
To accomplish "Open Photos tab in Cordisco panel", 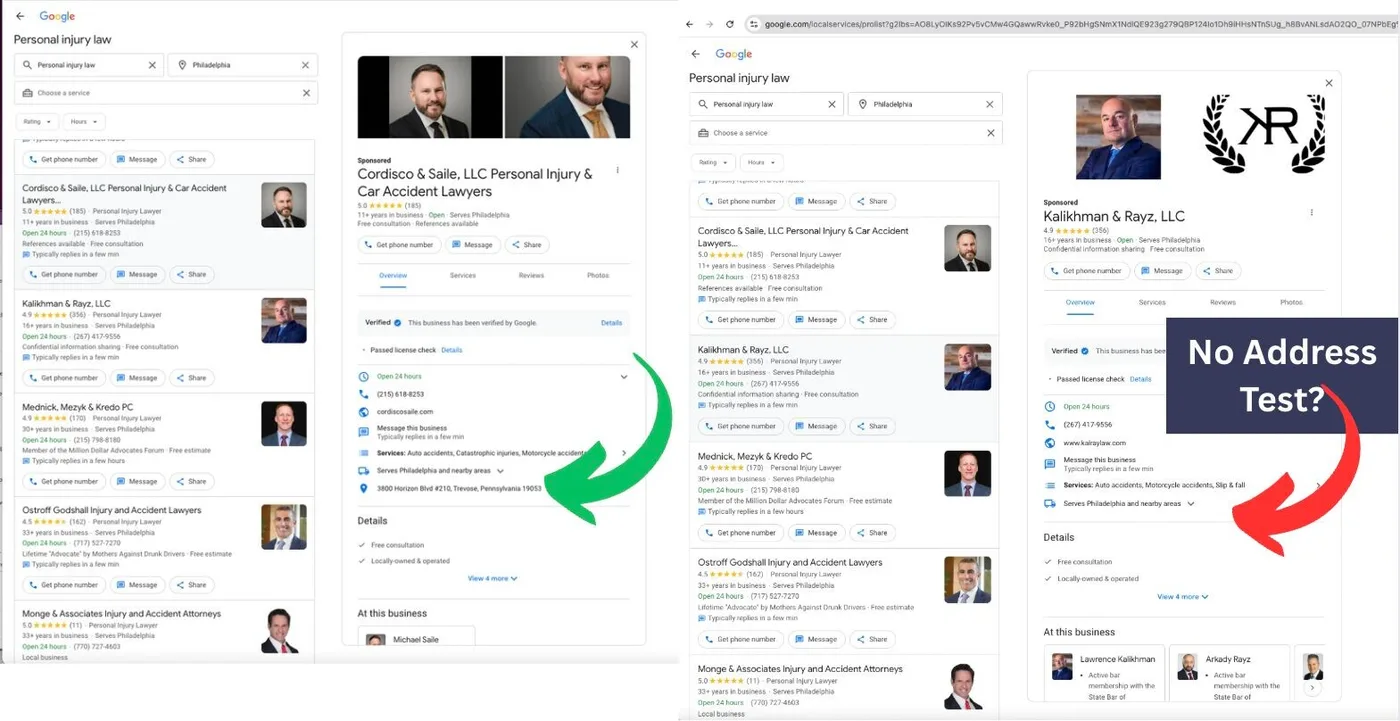I will (x=598, y=275).
